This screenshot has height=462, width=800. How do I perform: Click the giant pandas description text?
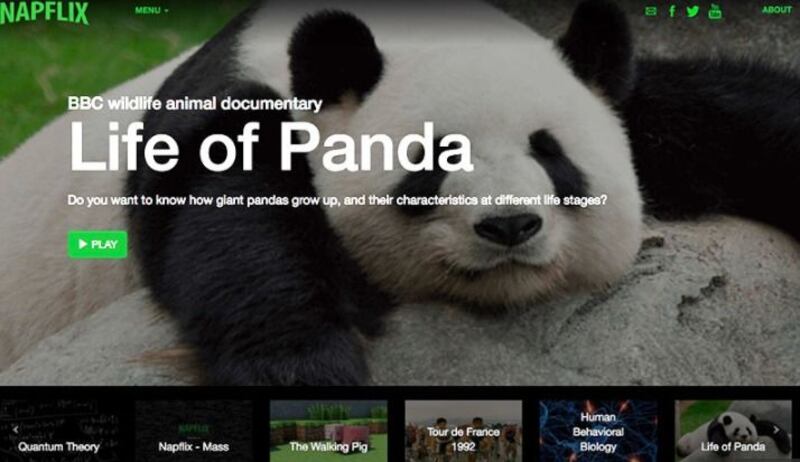click(337, 200)
